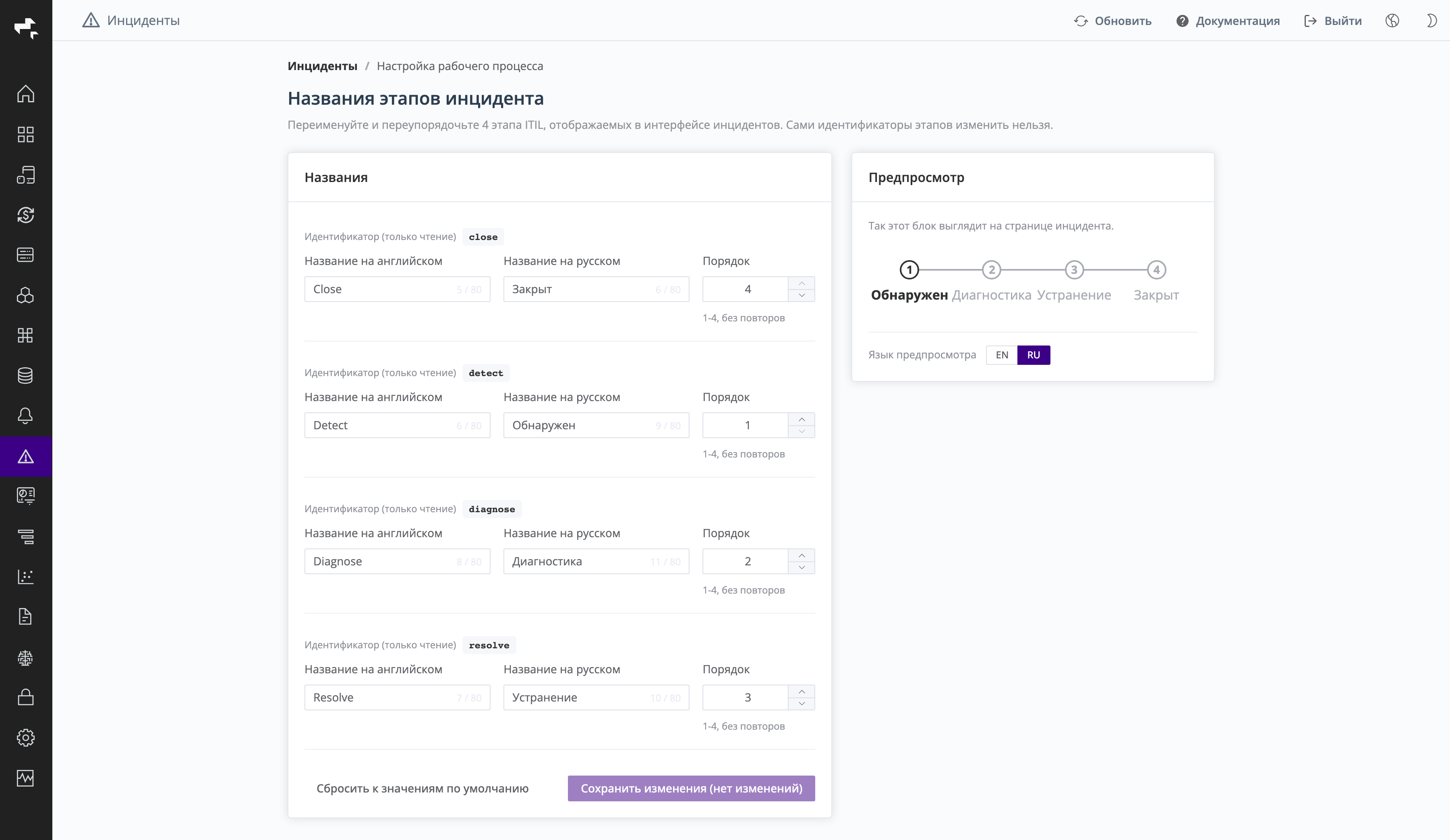Open the document file icon in sidebar
1450x840 pixels.
coord(25,617)
